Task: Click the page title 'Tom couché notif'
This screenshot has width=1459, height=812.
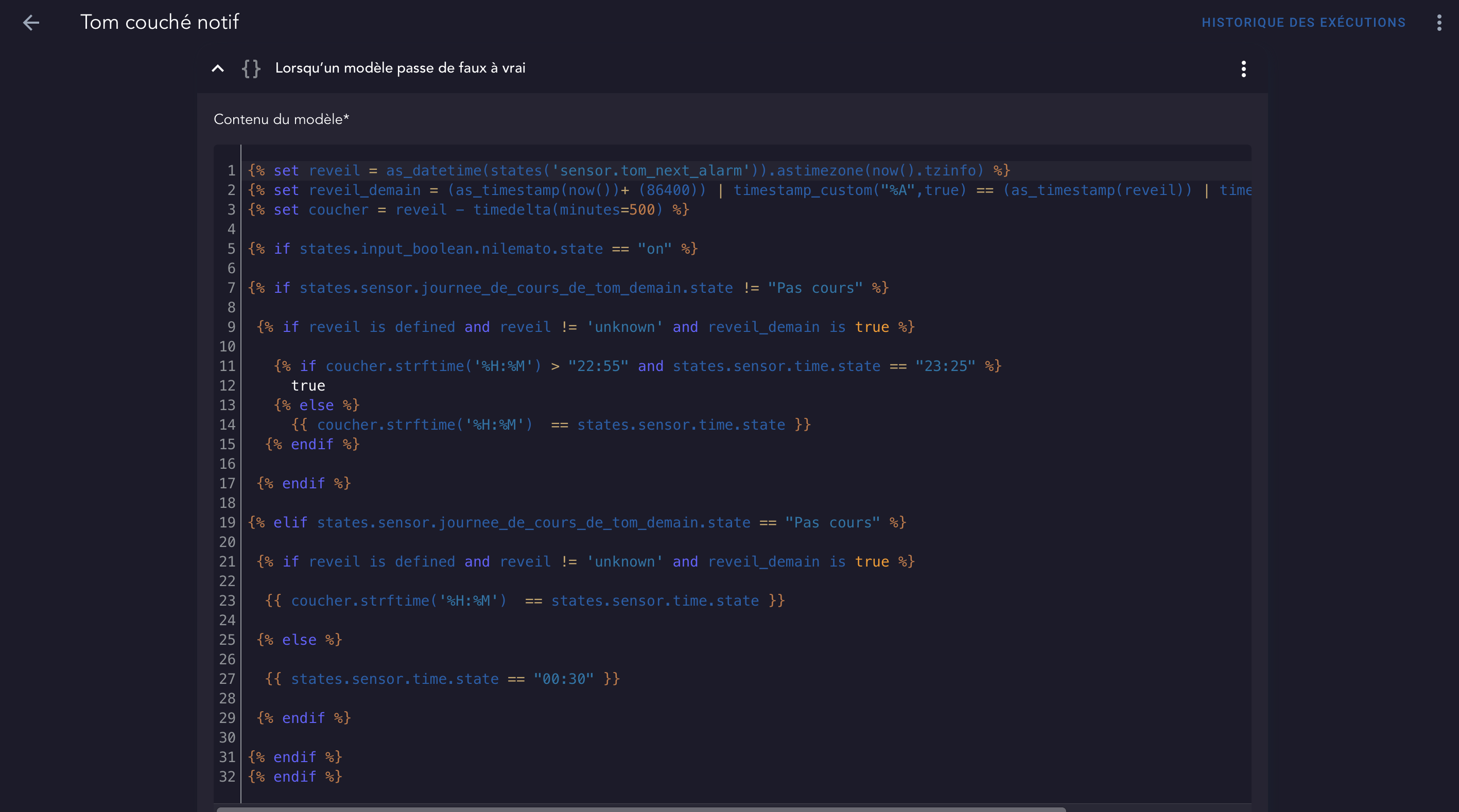Action: (x=160, y=22)
